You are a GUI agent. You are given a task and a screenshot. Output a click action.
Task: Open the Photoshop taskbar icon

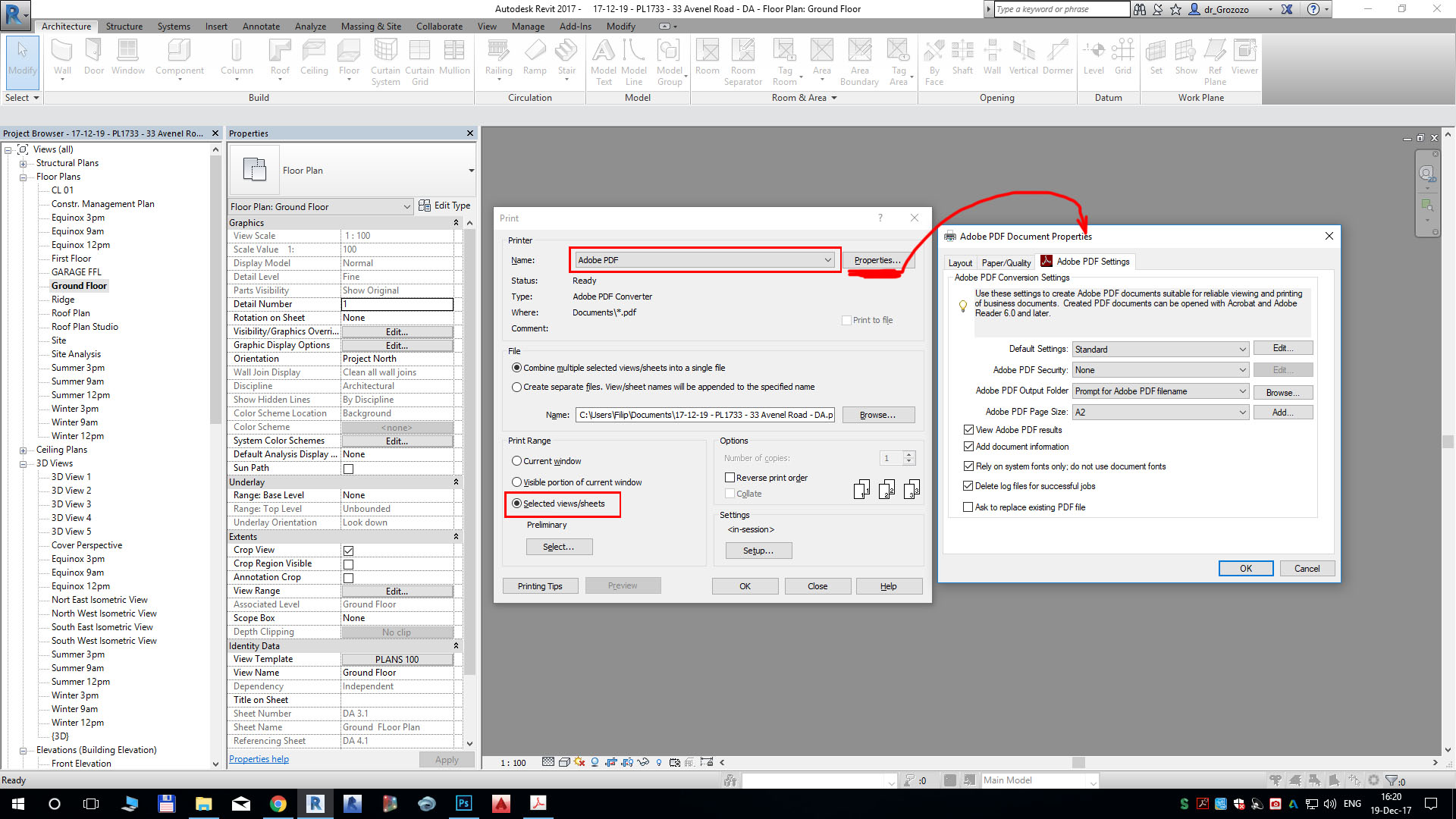[x=463, y=804]
